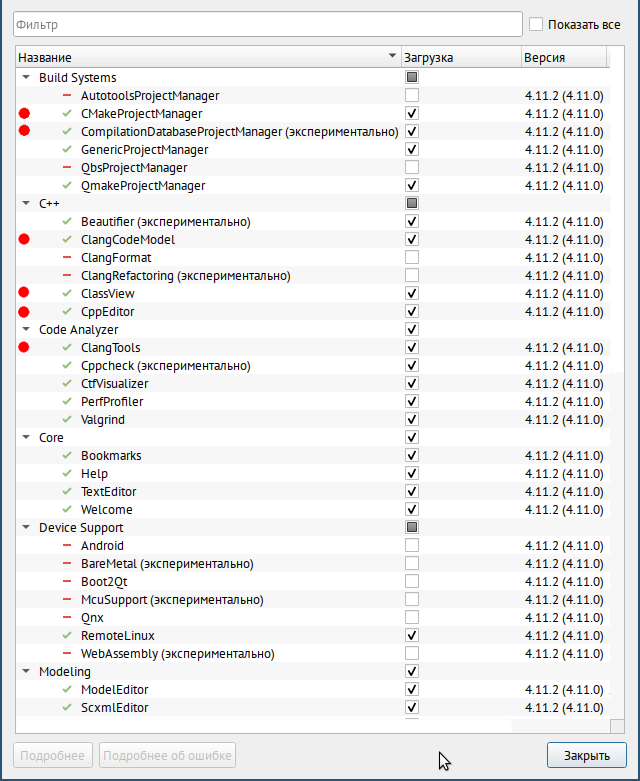This screenshot has height=781, width=640.
Task: Click the green check icon beside Valgrind
Action: (67, 419)
